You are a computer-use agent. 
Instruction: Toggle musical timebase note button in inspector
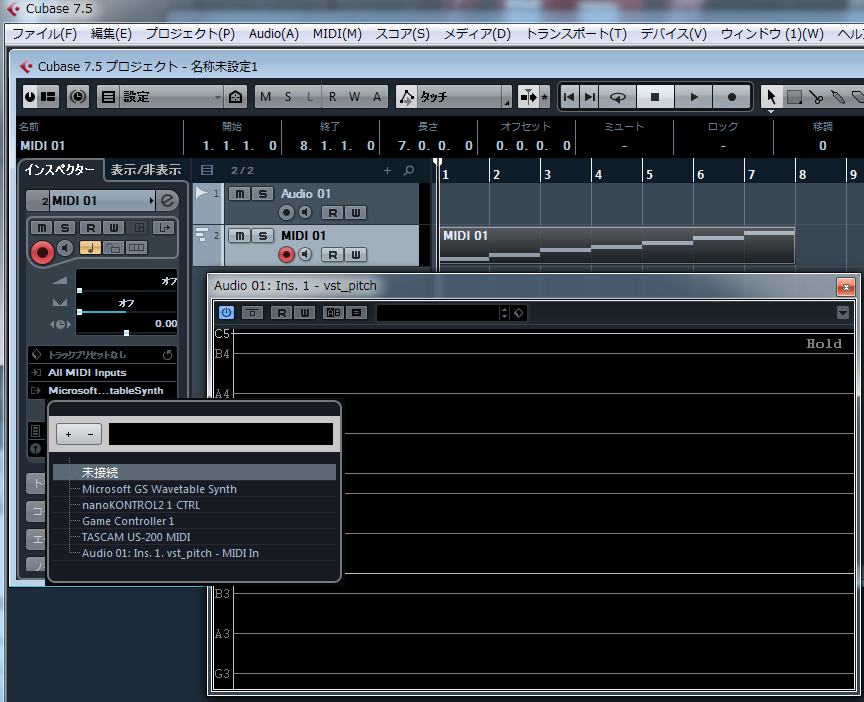(90, 248)
